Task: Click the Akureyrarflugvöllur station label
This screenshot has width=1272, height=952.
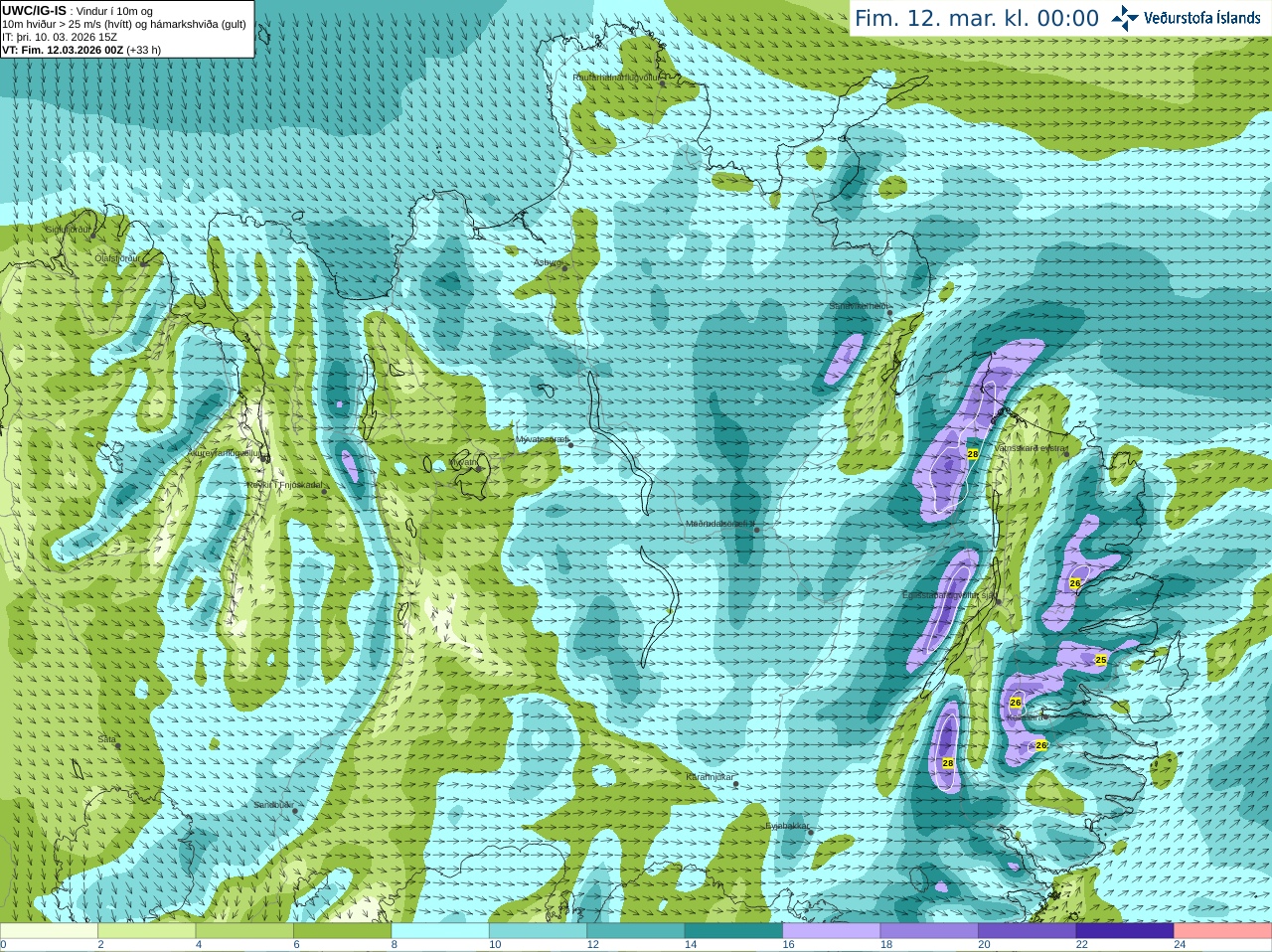Action: (x=225, y=452)
